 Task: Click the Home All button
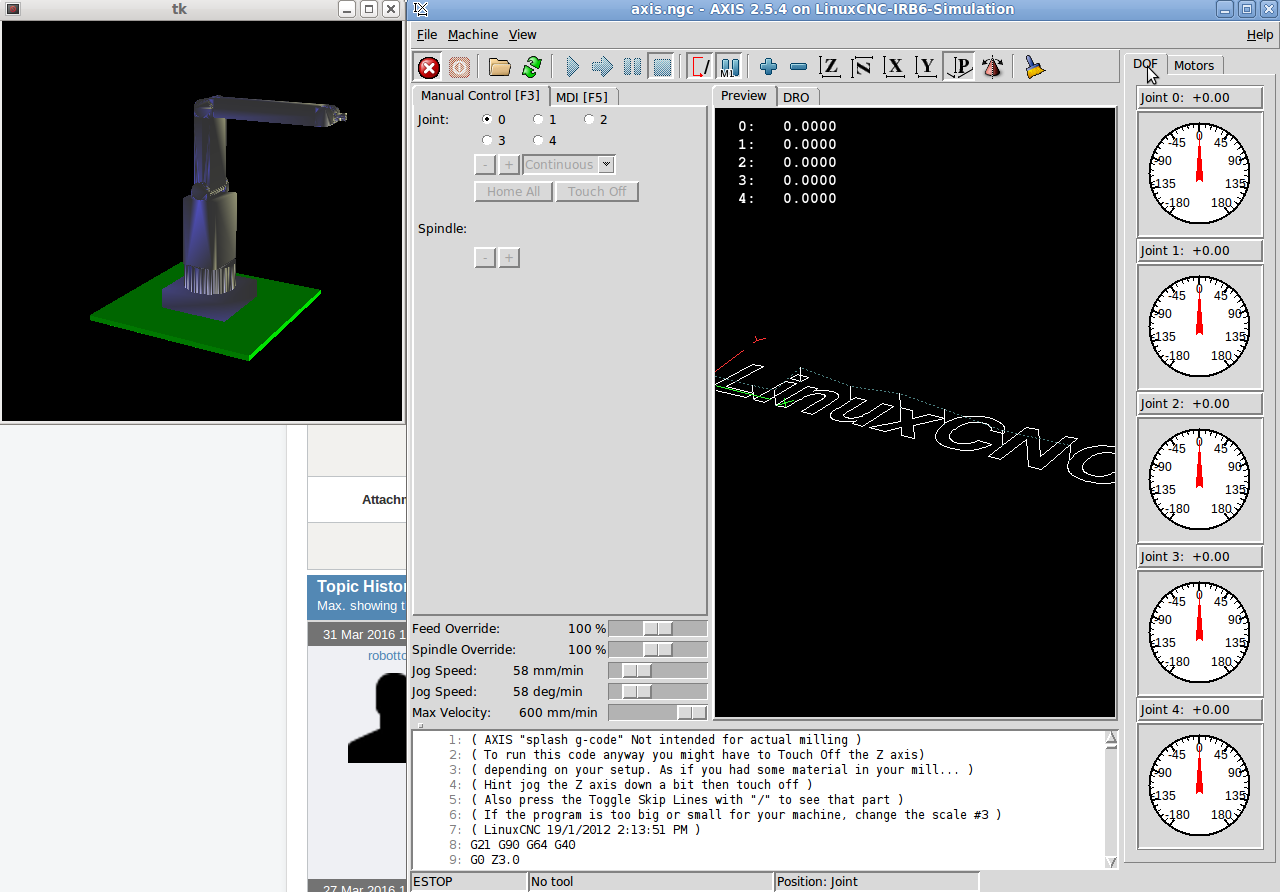pos(514,192)
